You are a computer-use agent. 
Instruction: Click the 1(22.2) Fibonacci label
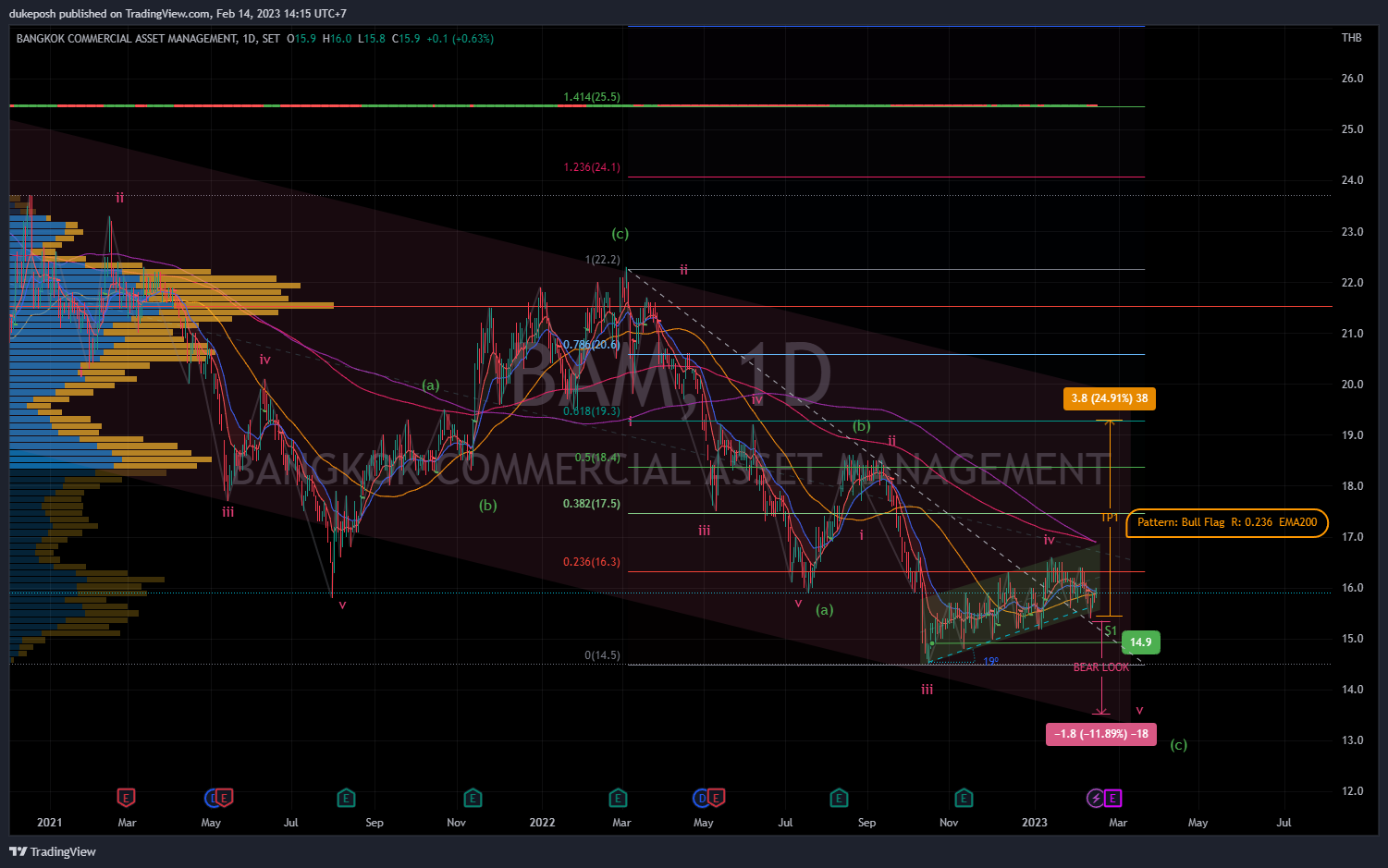pyautogui.click(x=603, y=260)
